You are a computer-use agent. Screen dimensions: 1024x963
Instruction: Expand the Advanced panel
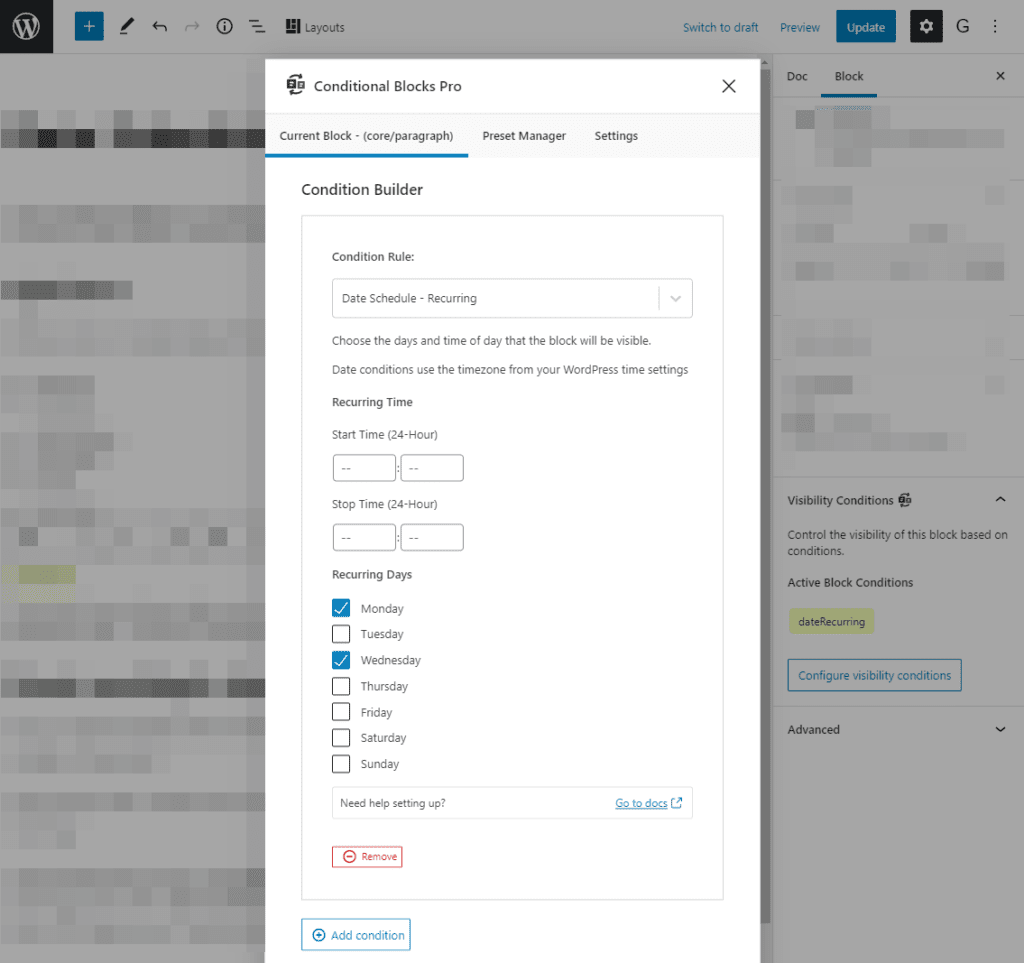pyautogui.click(x=897, y=729)
